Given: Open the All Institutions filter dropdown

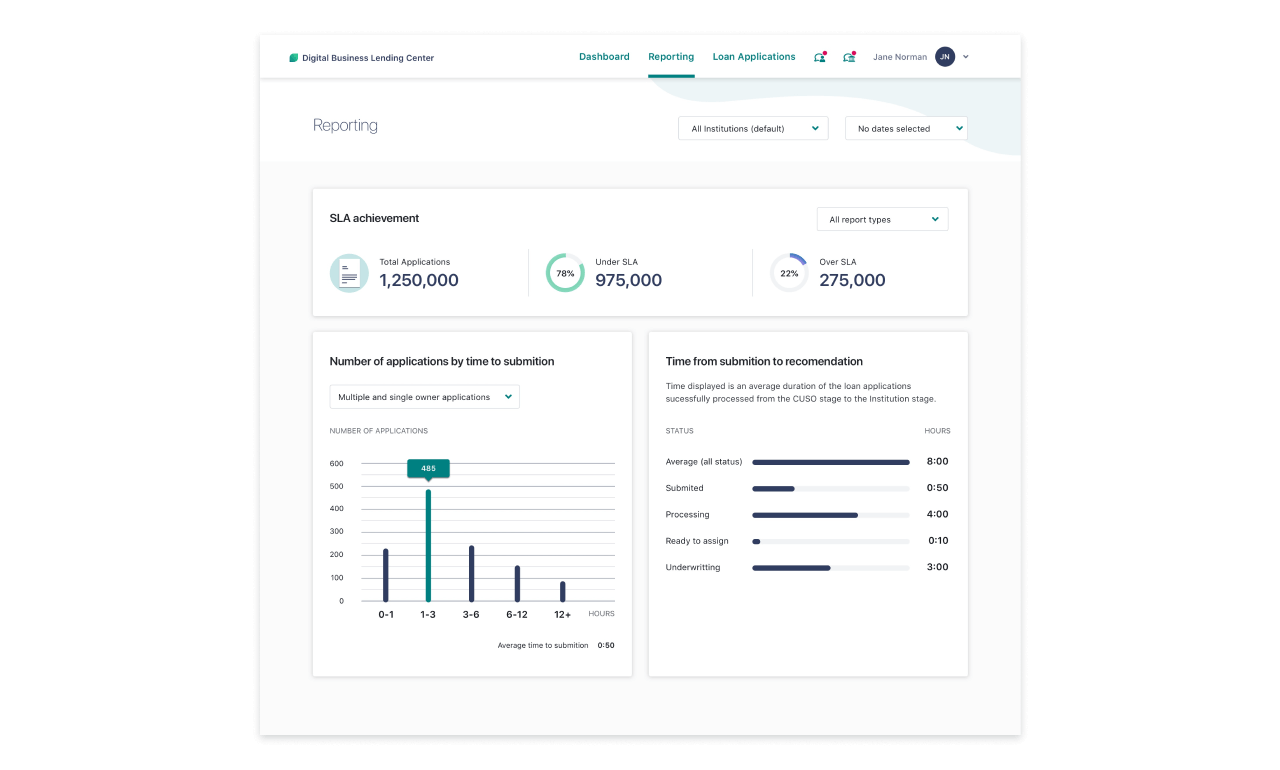Looking at the screenshot, I should coord(752,128).
